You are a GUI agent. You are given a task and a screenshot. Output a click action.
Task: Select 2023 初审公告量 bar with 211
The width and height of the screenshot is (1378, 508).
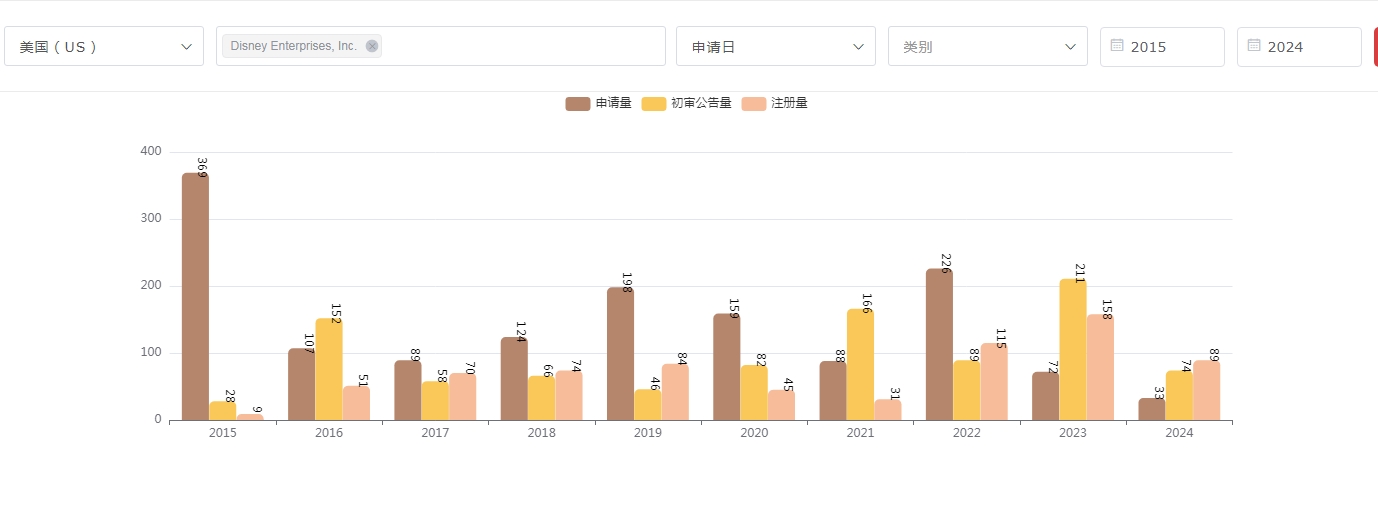[x=1073, y=349]
